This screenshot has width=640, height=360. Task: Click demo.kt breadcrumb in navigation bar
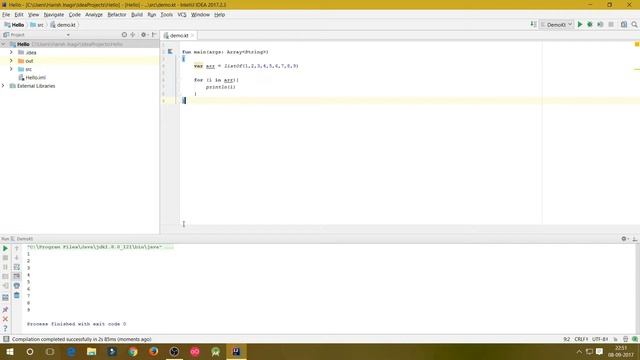tap(63, 25)
